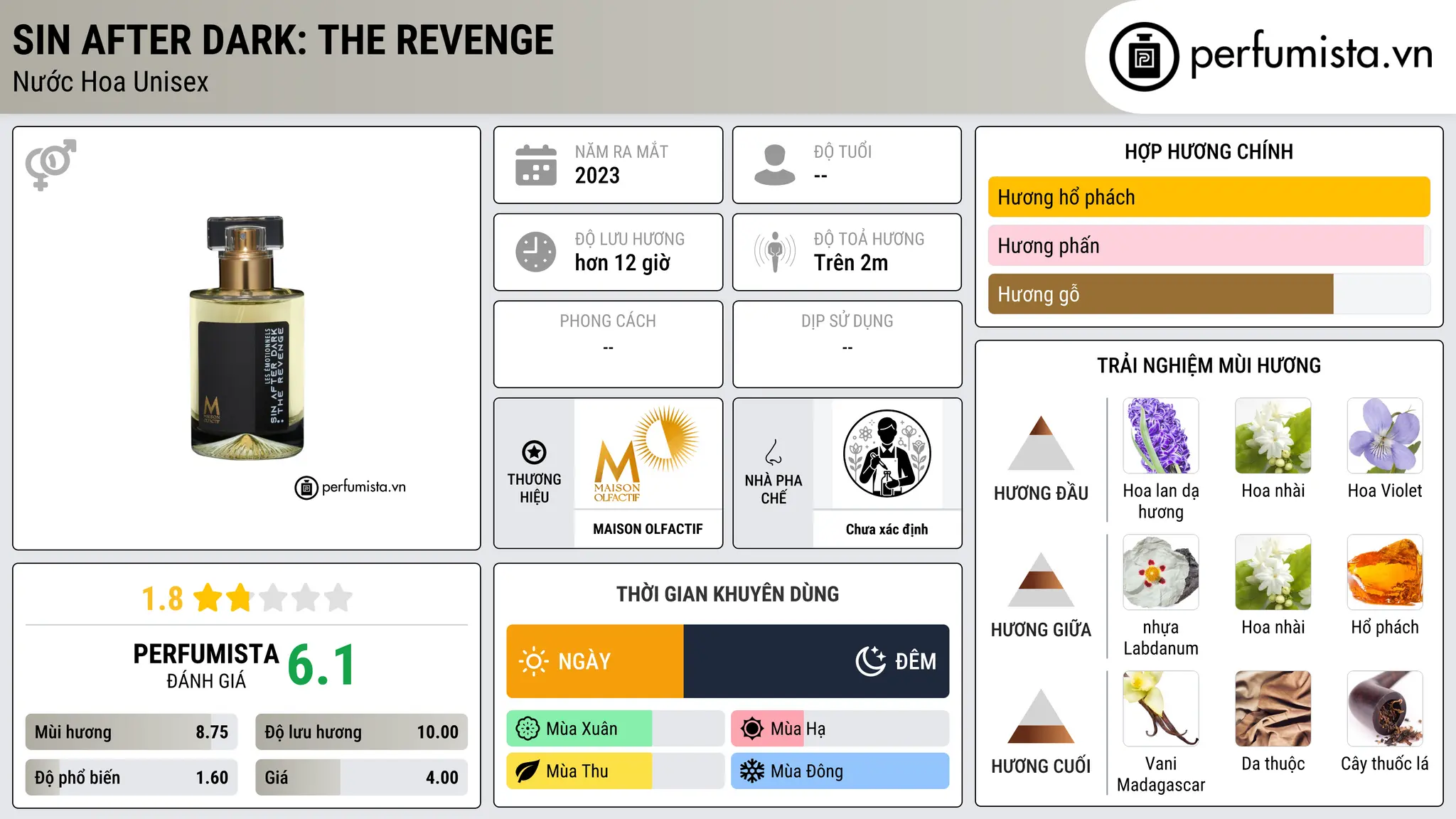Image resolution: width=1456 pixels, height=819 pixels.
Task: Click the MAISON OLFACTIF brand name label
Action: click(x=648, y=529)
